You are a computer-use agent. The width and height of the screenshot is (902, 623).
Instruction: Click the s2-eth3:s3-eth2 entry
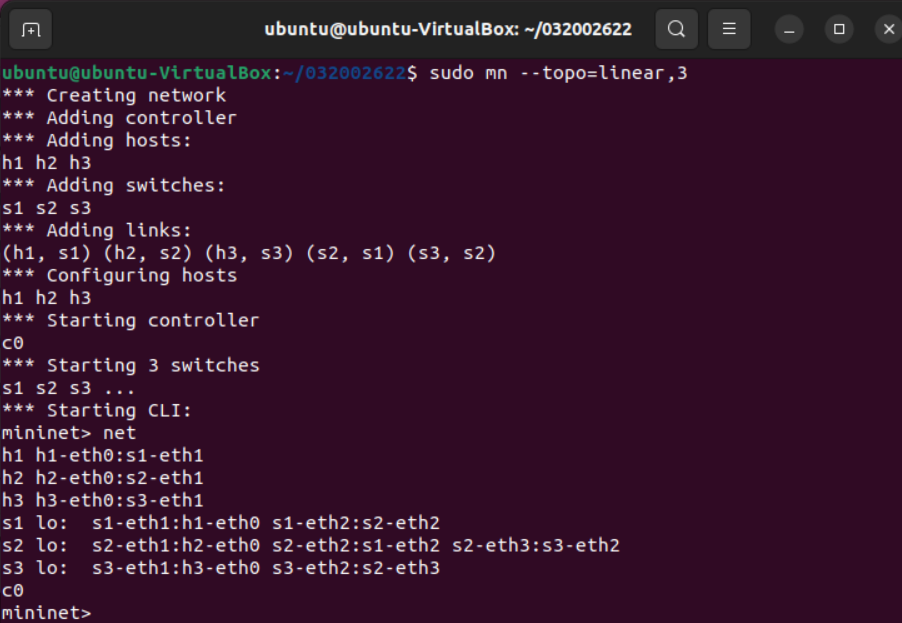[x=536, y=545]
